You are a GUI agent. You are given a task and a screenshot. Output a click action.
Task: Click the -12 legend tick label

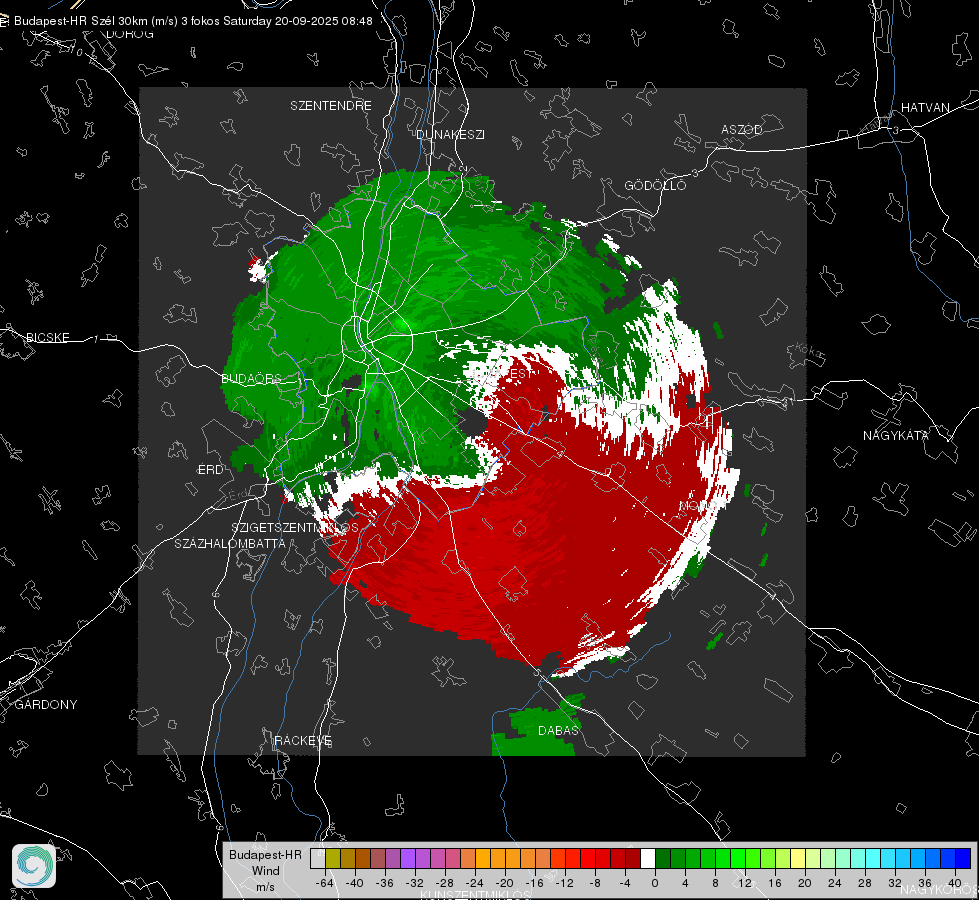564,883
